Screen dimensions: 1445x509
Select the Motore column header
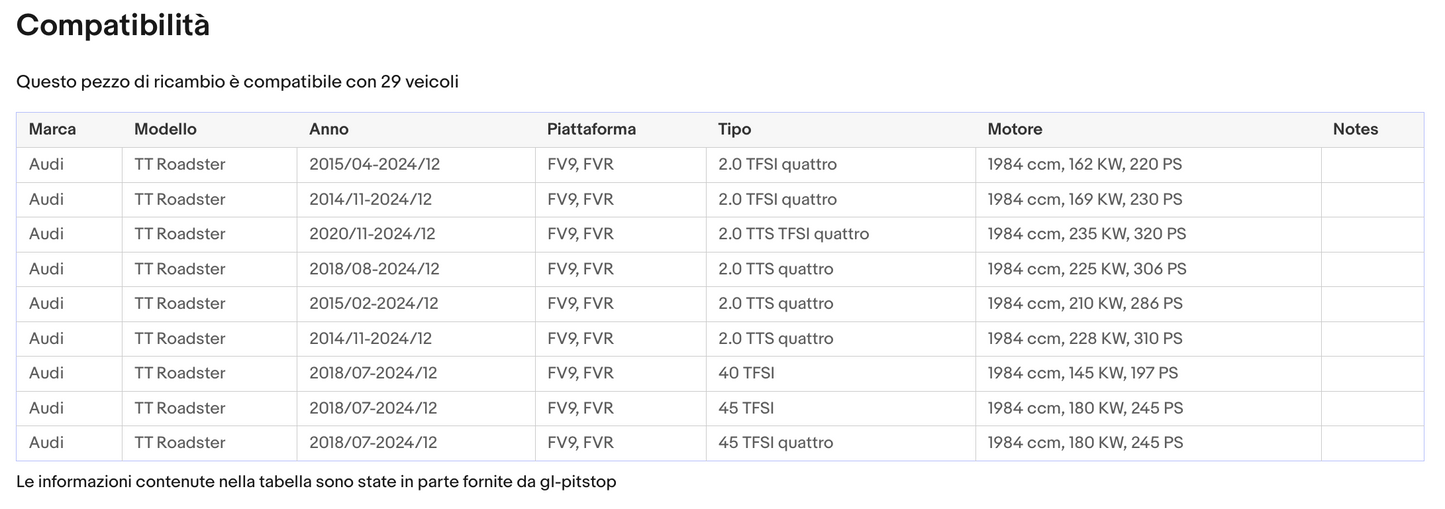1014,129
